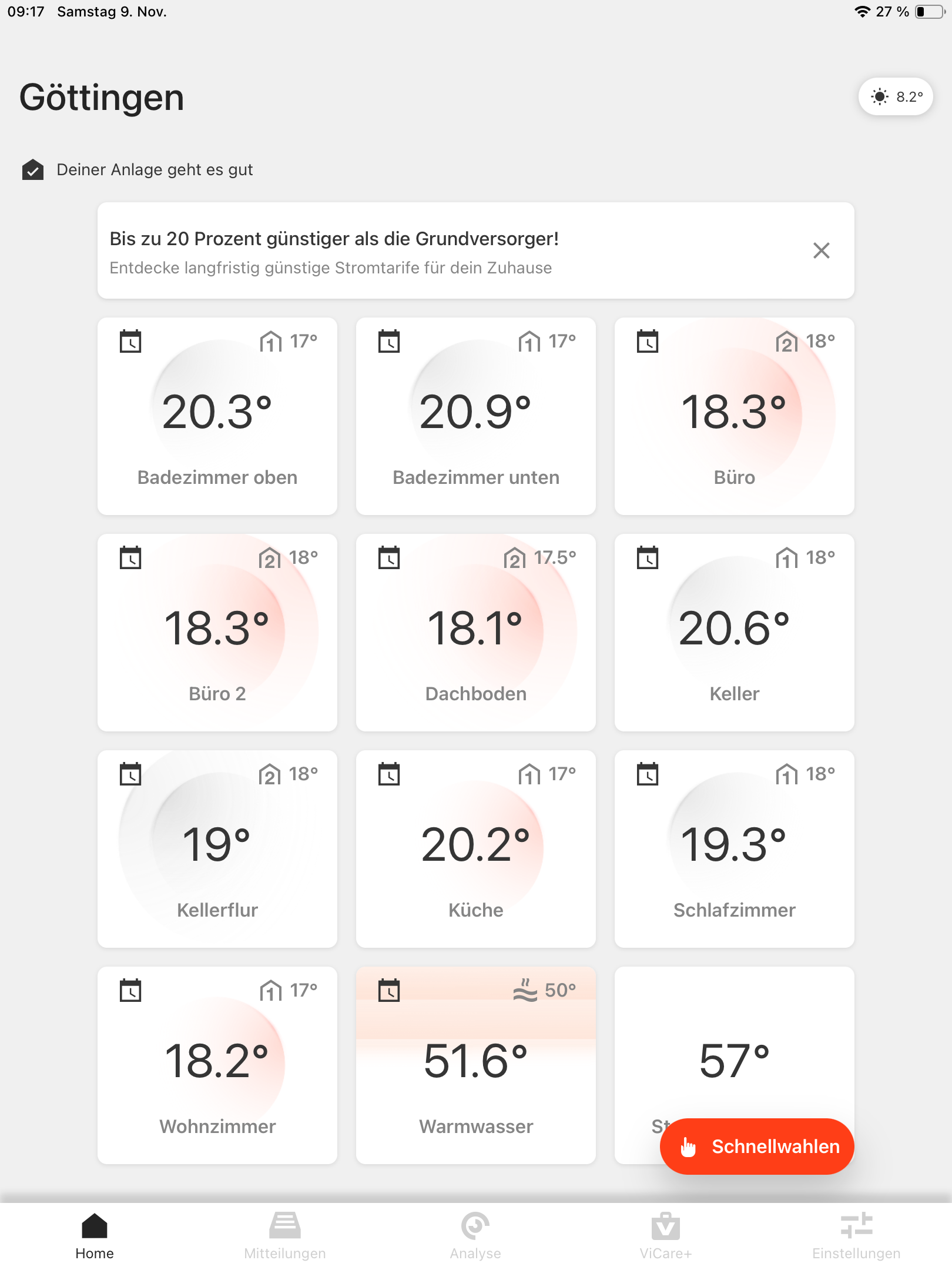952x1270 pixels.
Task: Open the ViCare+ tab
Action: [x=666, y=1236]
